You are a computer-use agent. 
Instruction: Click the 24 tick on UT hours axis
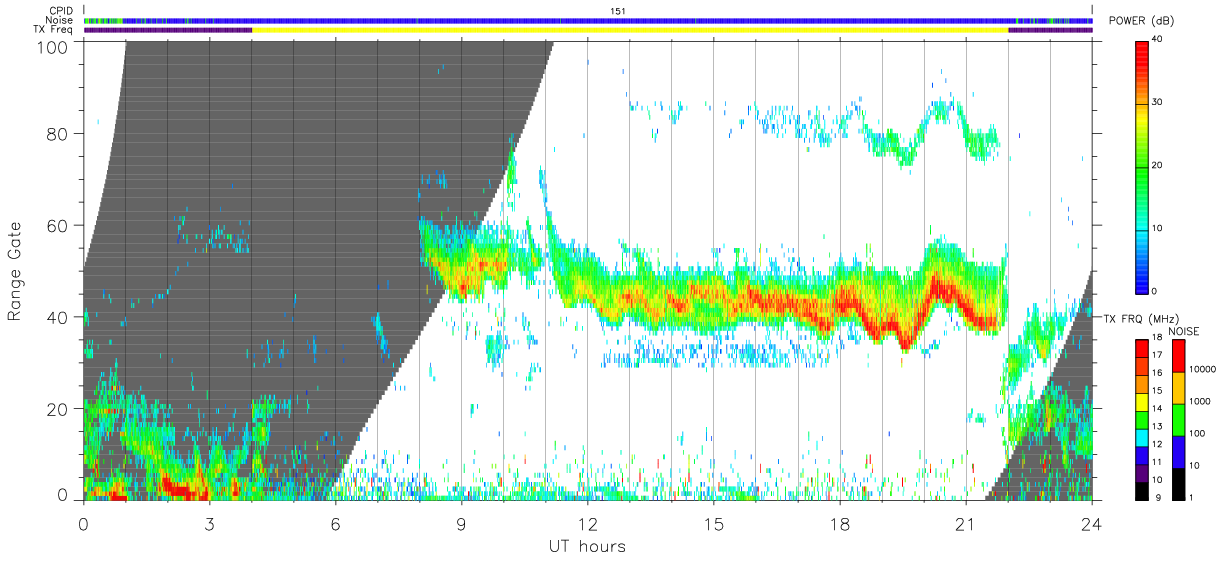pyautogui.click(x=1092, y=524)
